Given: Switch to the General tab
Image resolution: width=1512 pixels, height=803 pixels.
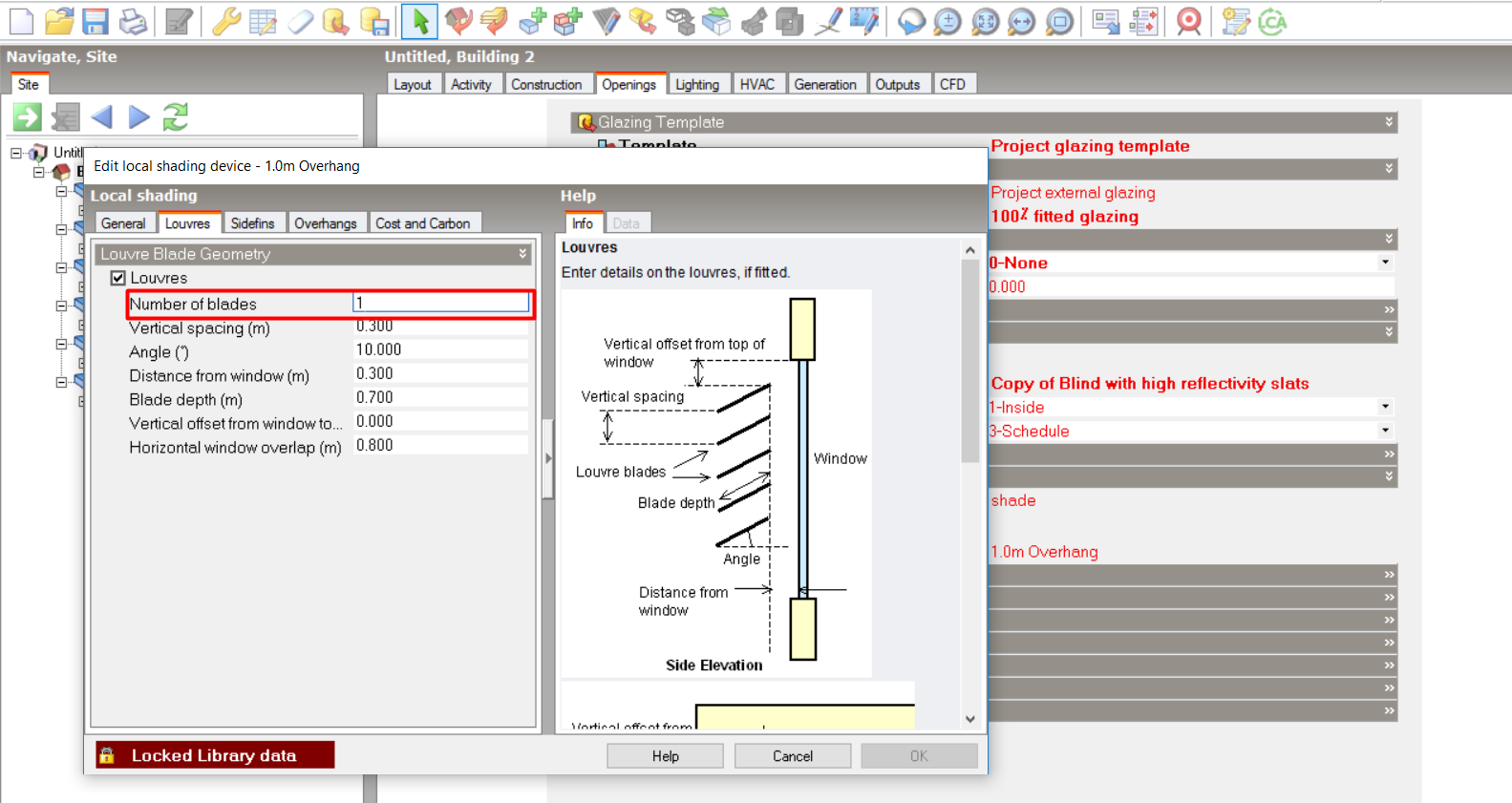Looking at the screenshot, I should pyautogui.click(x=123, y=222).
